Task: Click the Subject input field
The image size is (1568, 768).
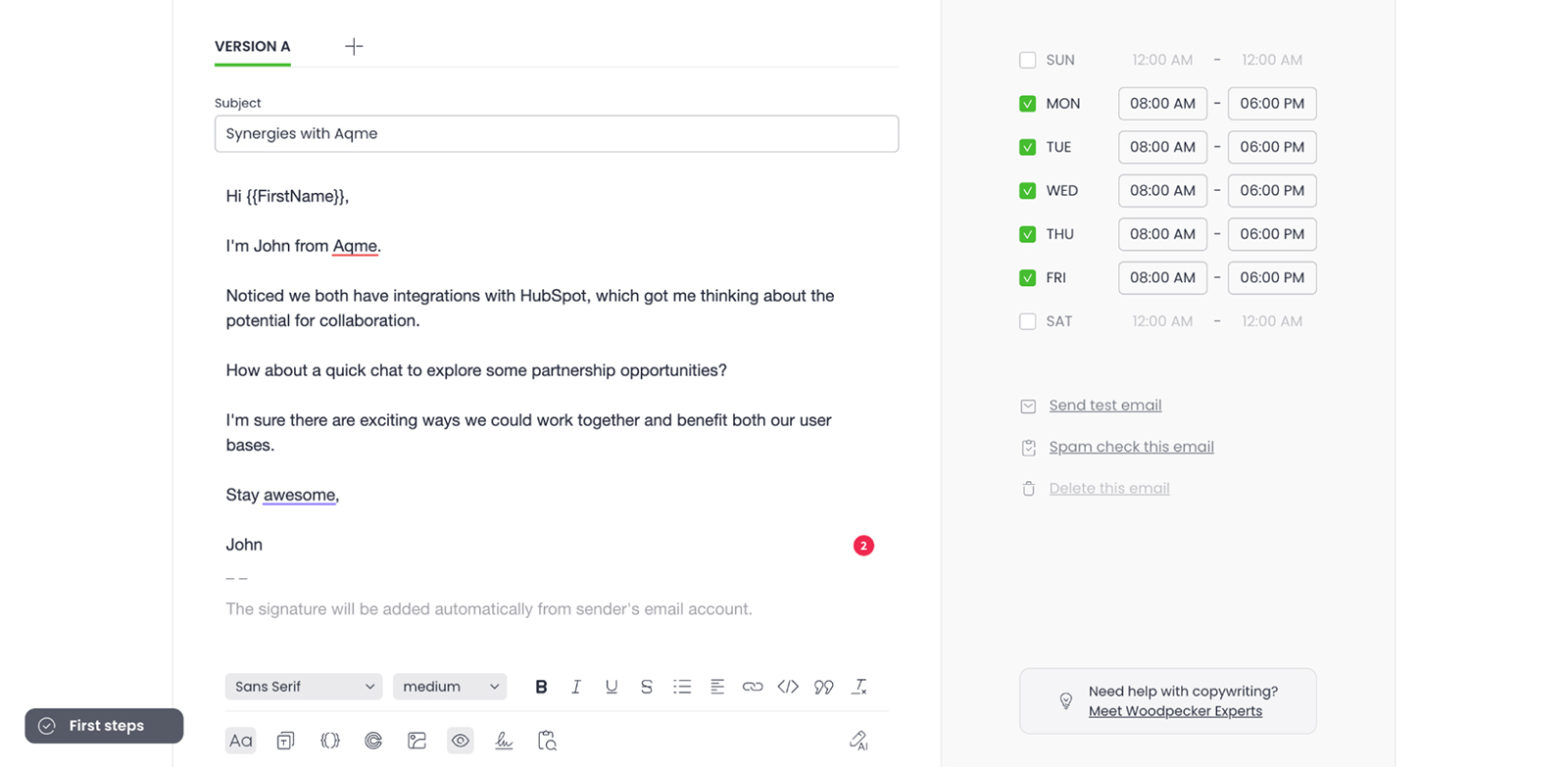Action: pos(557,134)
